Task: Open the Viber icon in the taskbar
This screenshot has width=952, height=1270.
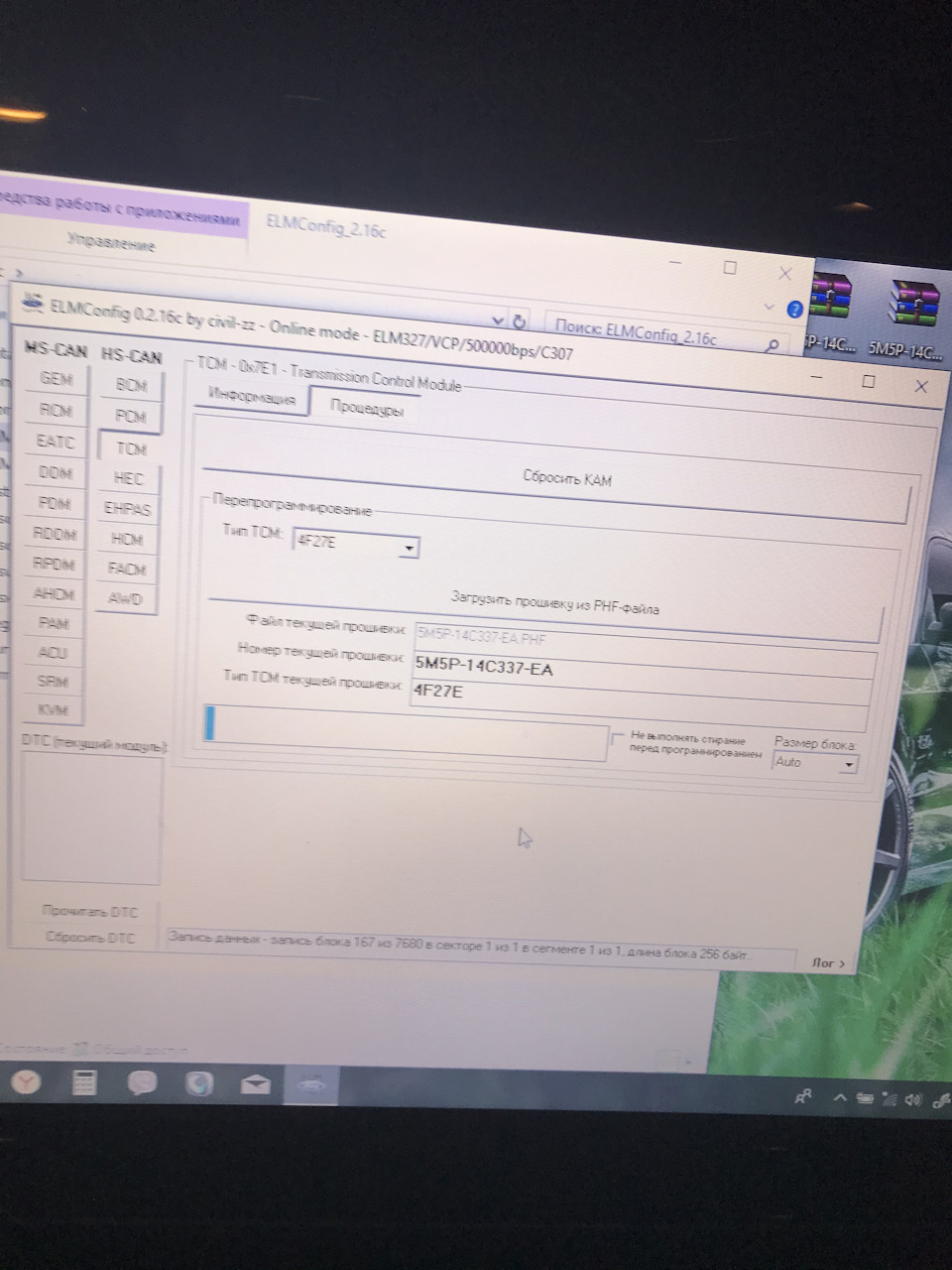Action: point(142,1082)
